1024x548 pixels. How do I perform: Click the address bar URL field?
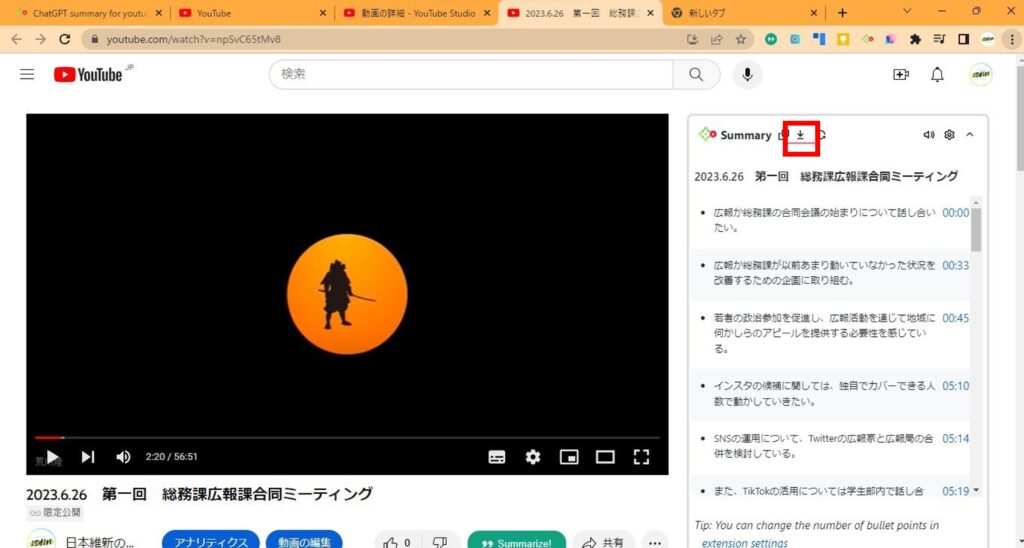pos(385,39)
